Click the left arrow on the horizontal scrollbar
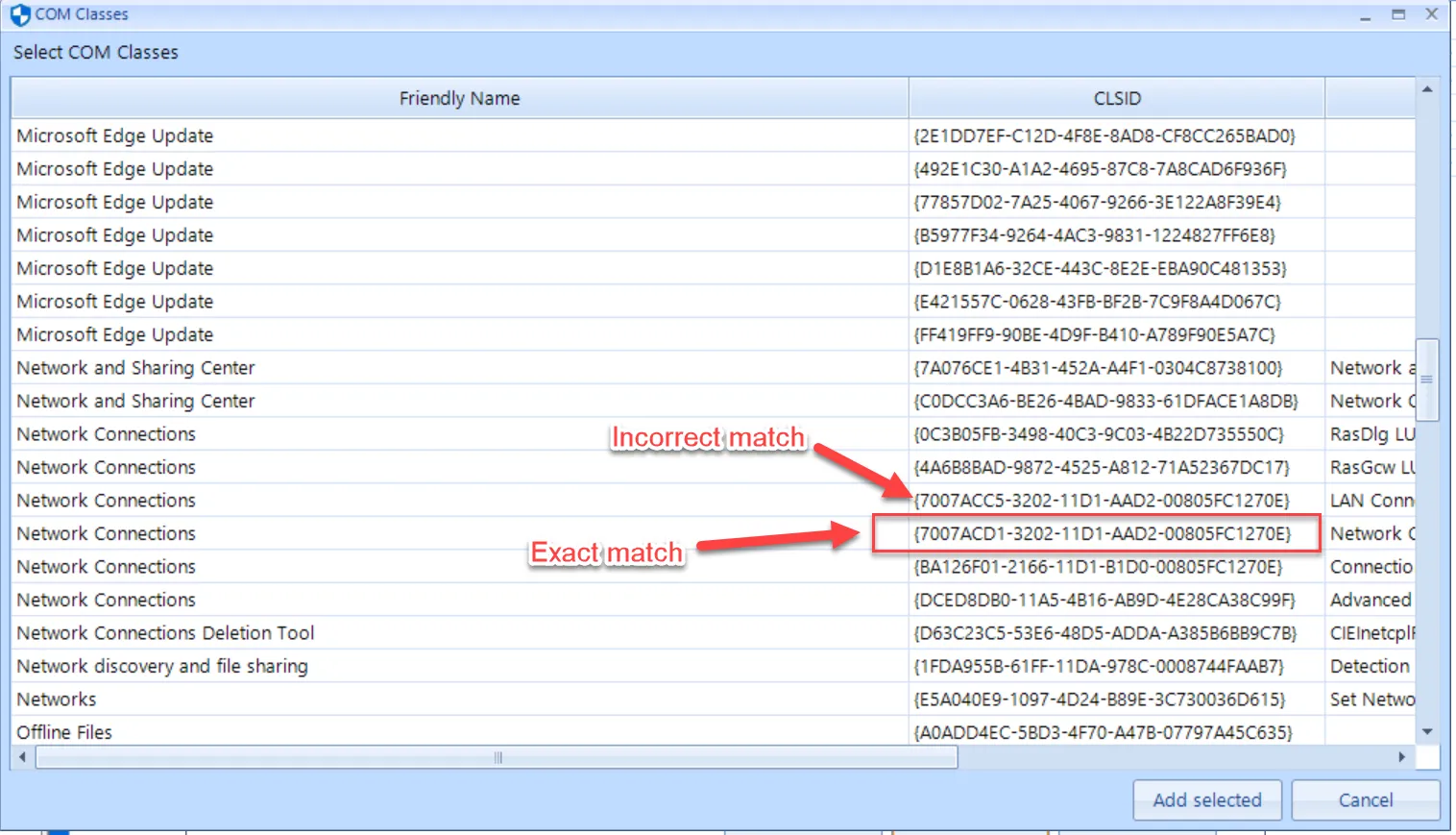The image size is (1456, 835). (x=21, y=757)
